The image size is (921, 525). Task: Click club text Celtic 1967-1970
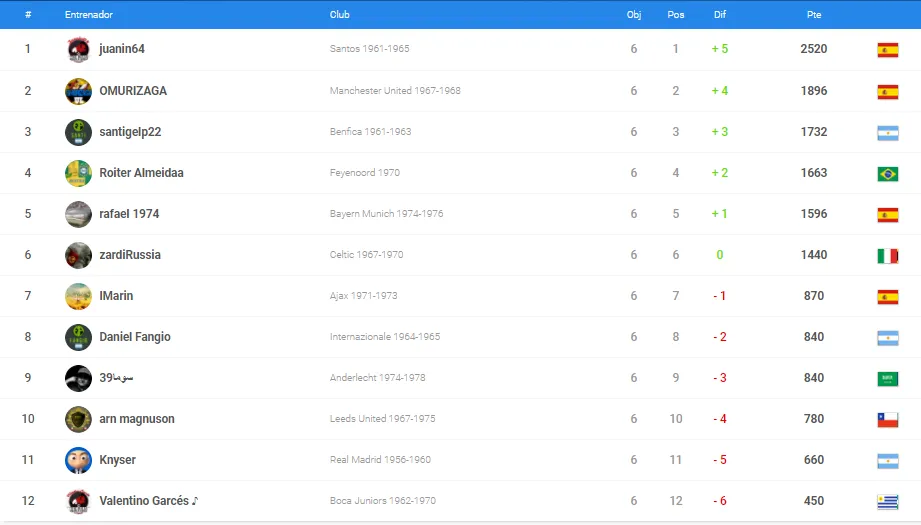[x=366, y=255]
